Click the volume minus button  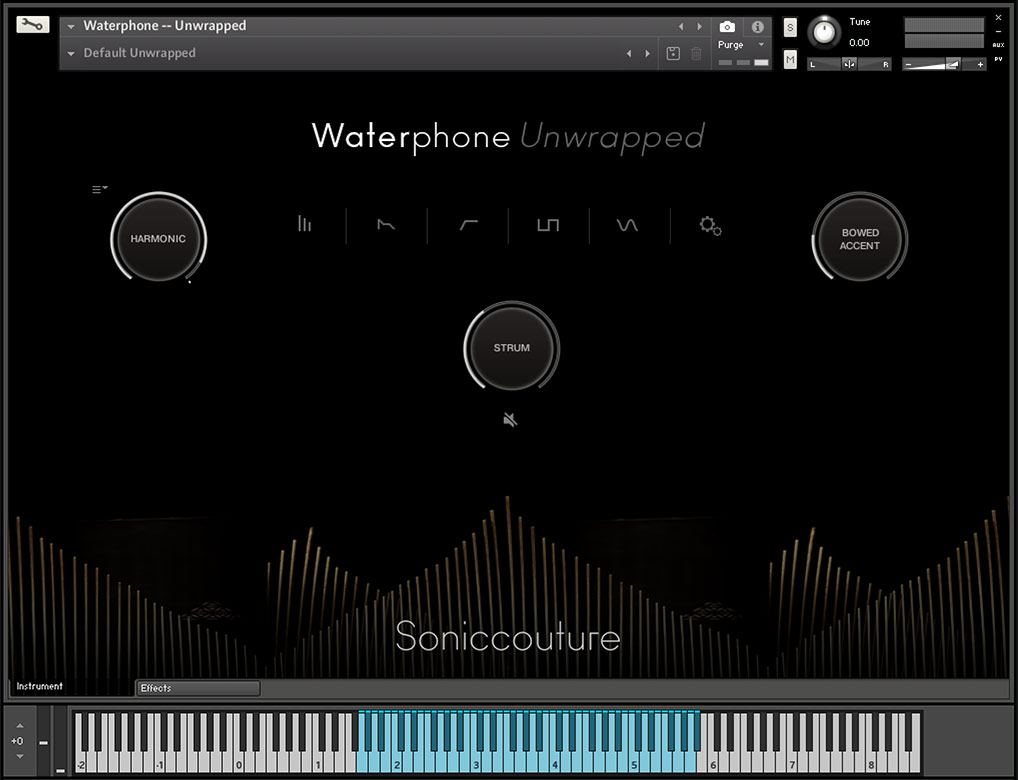908,64
